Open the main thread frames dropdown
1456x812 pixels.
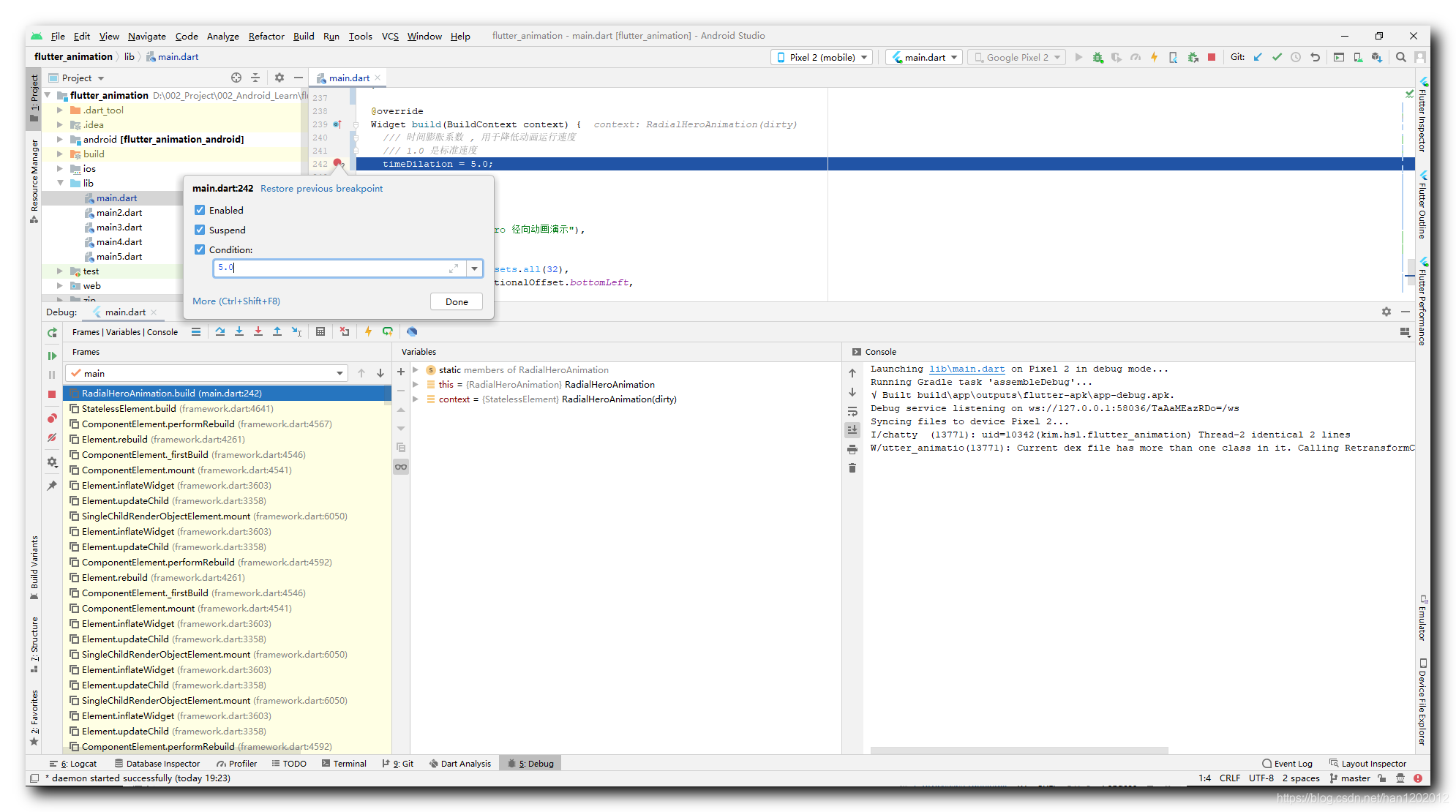tap(339, 373)
